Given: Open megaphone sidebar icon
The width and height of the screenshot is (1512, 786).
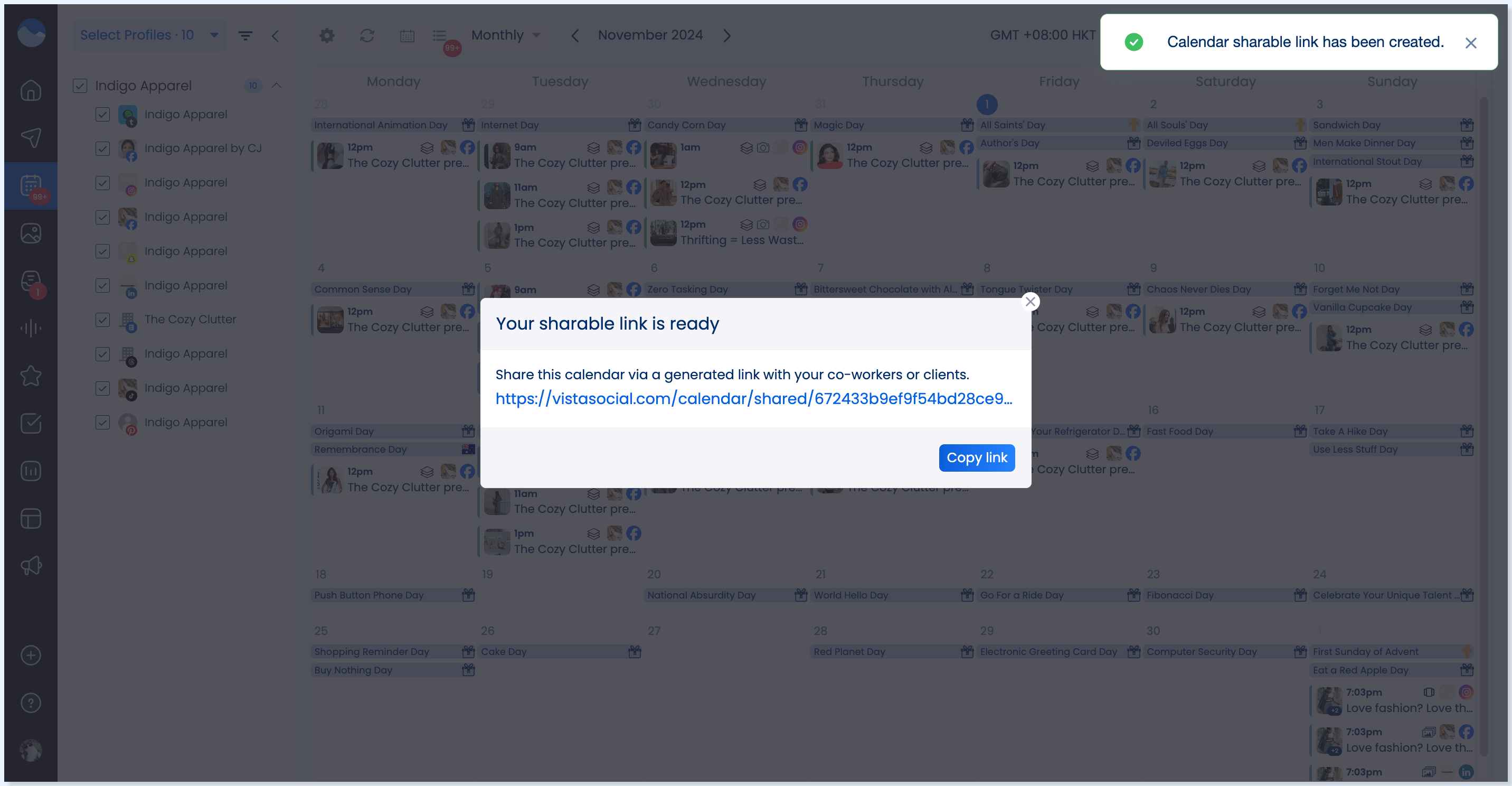Looking at the screenshot, I should coord(31,566).
